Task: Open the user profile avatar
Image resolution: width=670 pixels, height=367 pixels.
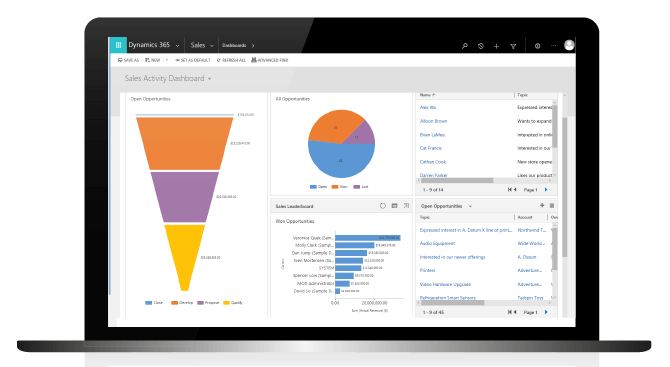Action: tap(569, 45)
